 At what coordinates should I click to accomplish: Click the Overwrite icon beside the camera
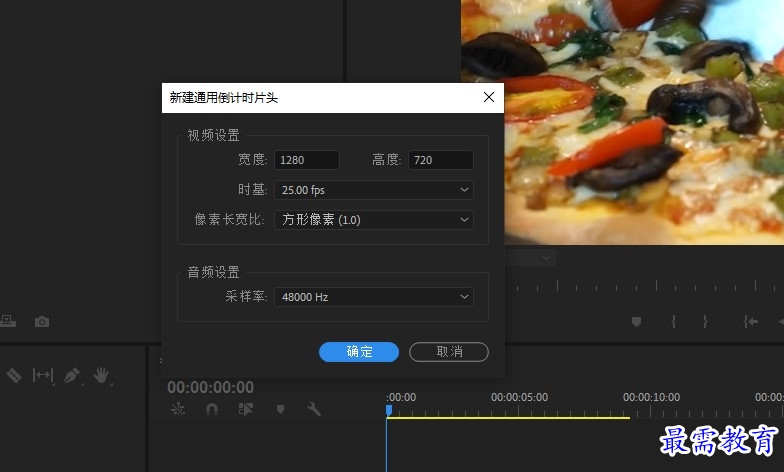tap(8, 322)
